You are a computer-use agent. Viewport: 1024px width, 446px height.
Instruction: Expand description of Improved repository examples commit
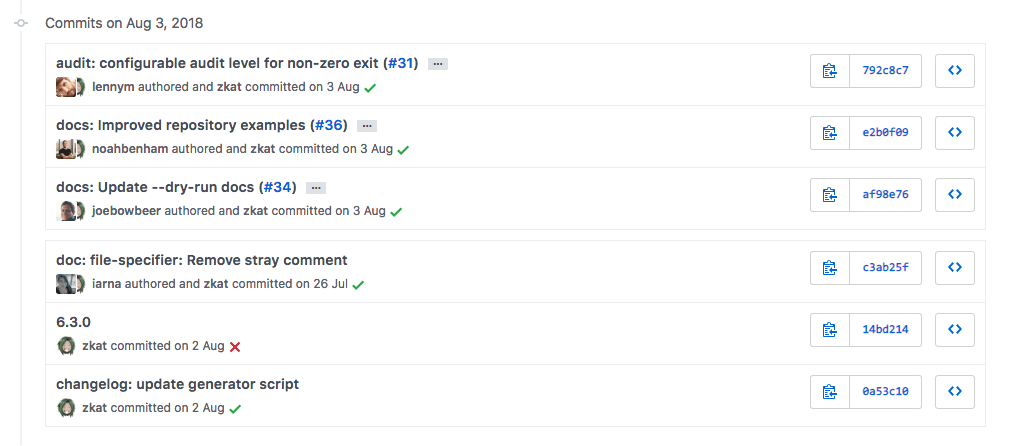click(x=366, y=126)
